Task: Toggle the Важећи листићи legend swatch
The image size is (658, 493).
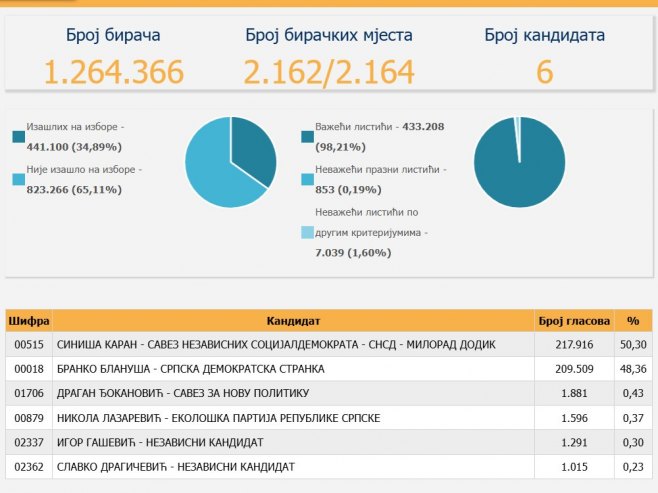Action: tap(307, 137)
